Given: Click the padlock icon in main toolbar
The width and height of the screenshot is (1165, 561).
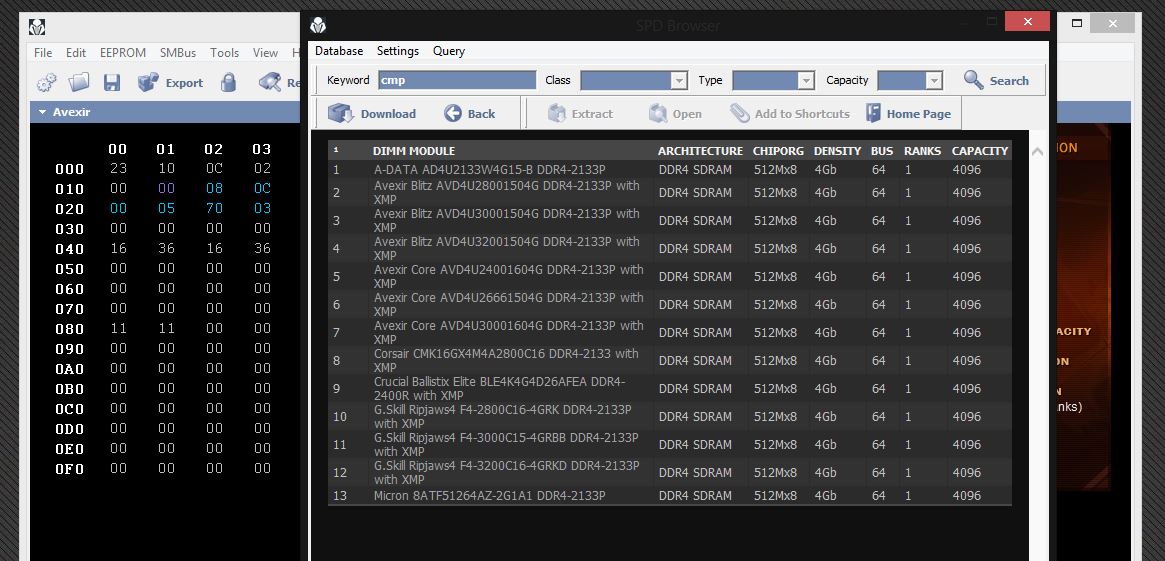Looking at the screenshot, I should pos(228,82).
